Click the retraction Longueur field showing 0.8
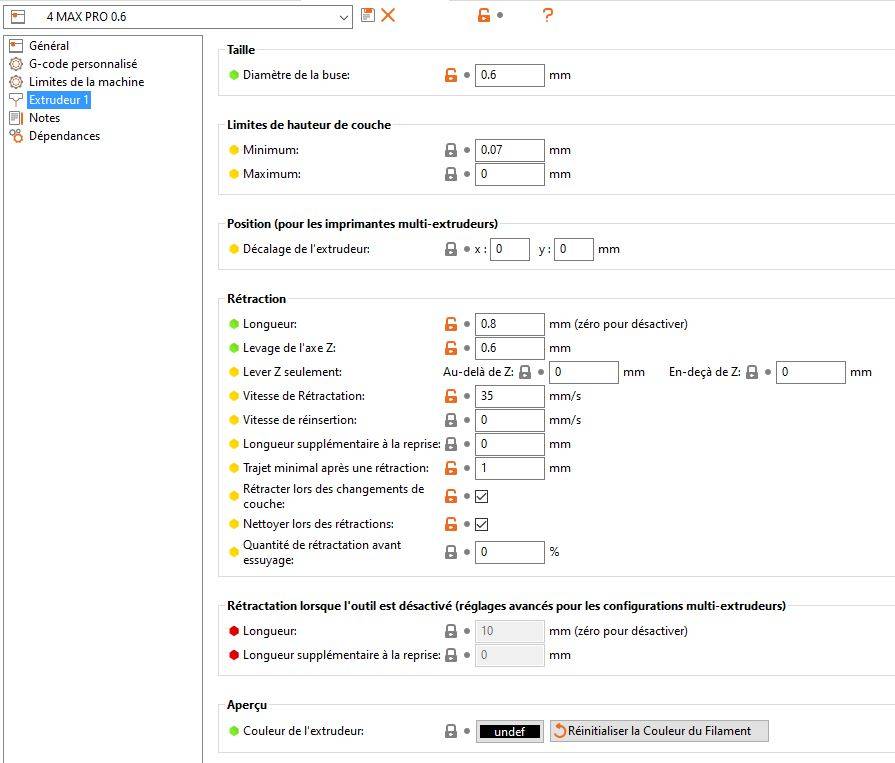The width and height of the screenshot is (895, 763). point(509,324)
